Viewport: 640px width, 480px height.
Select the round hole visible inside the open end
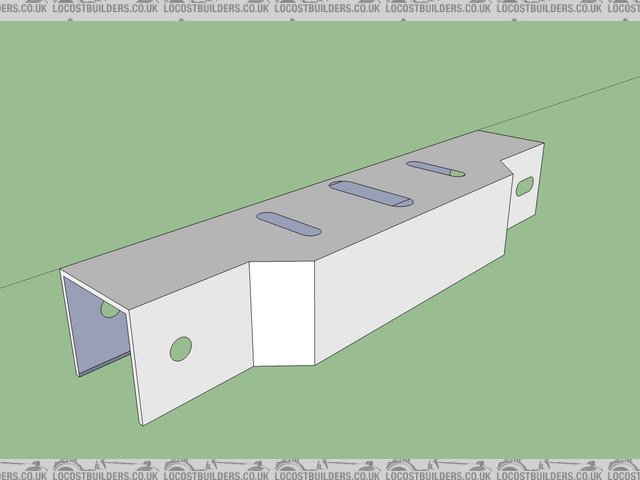109,310
